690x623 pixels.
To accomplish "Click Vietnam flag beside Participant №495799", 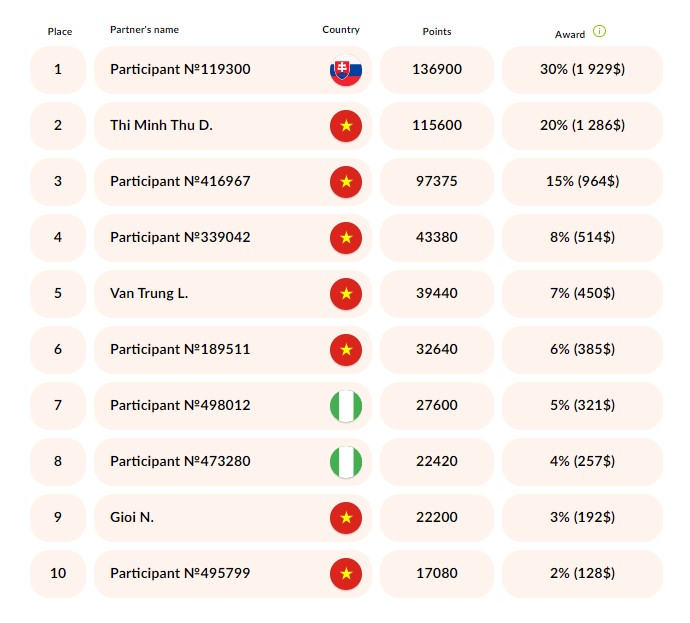I will click(x=346, y=574).
